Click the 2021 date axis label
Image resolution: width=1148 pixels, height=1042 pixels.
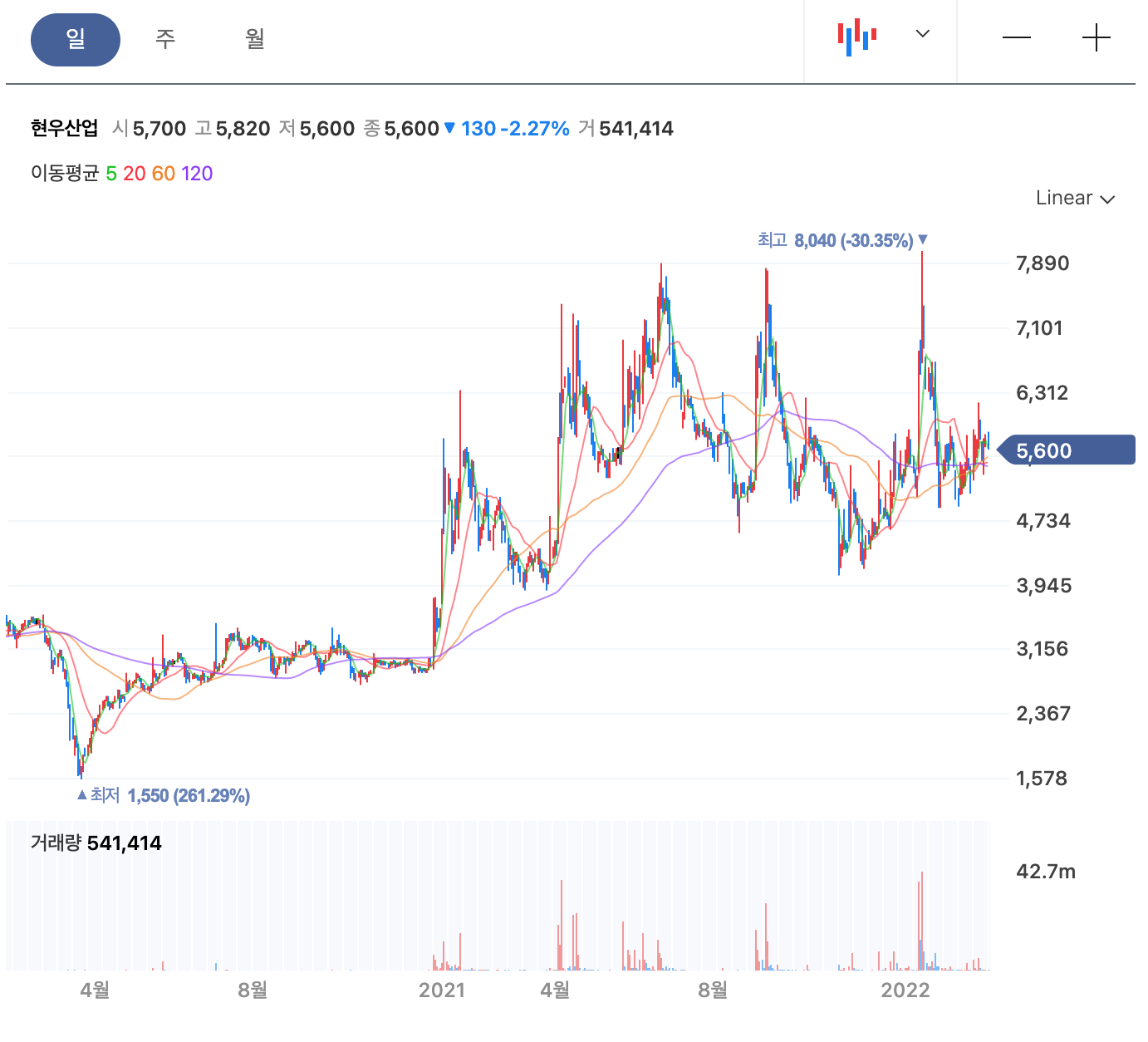click(x=442, y=990)
